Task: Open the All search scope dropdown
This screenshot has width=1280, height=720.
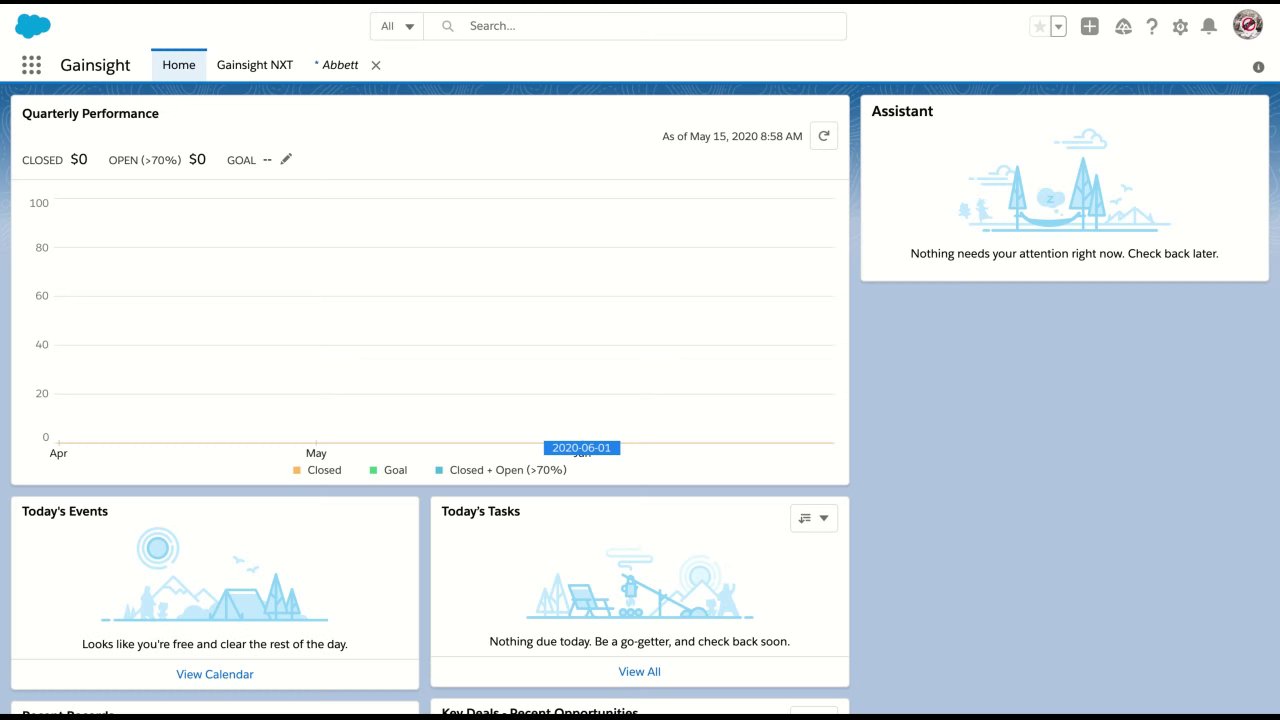Action: [x=397, y=26]
